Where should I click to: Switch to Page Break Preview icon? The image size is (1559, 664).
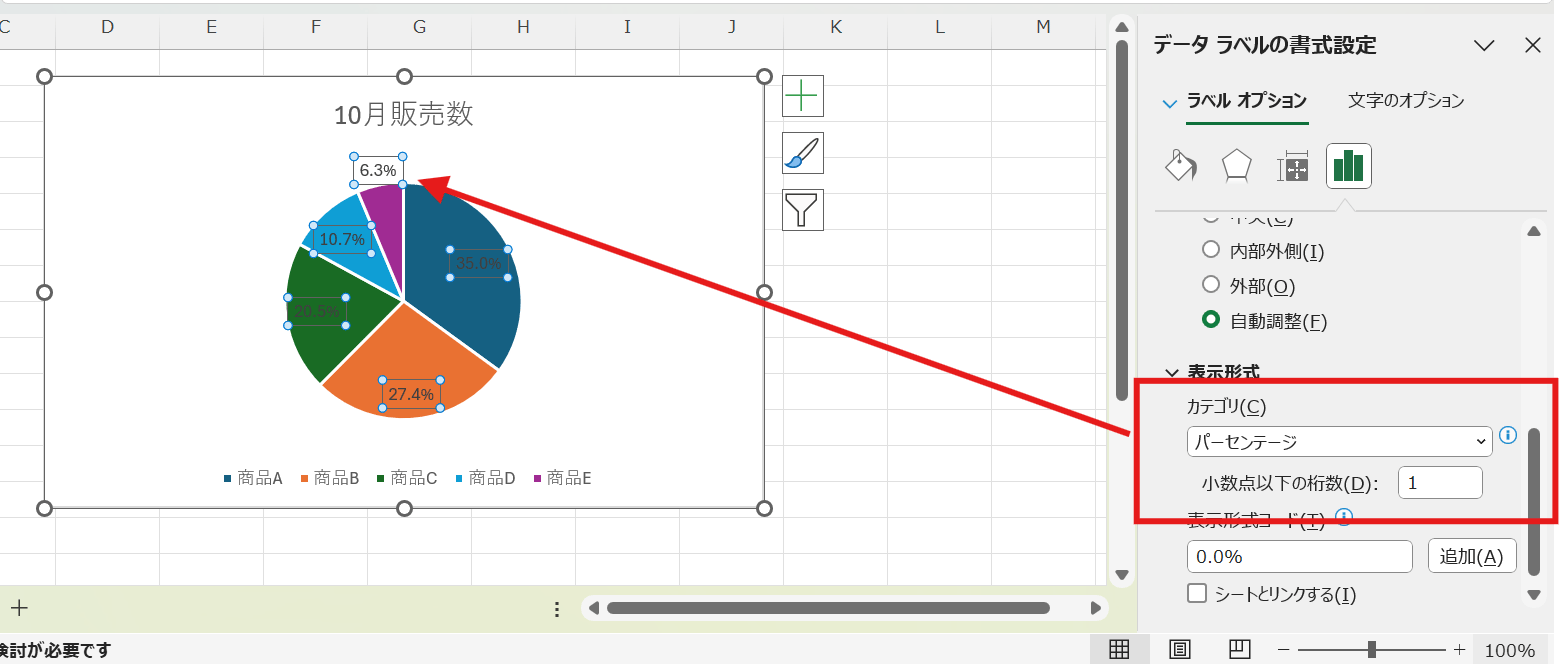point(1240,649)
